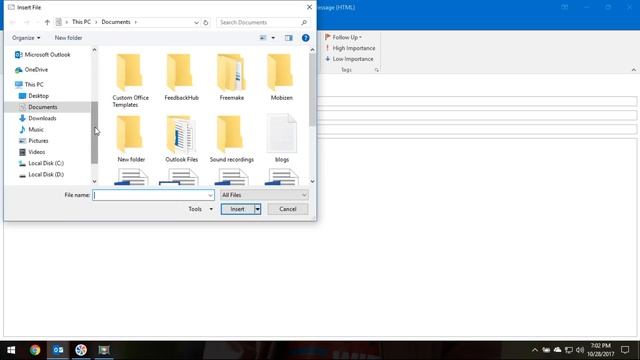
Task: Change view with the view icon
Action: [263, 38]
